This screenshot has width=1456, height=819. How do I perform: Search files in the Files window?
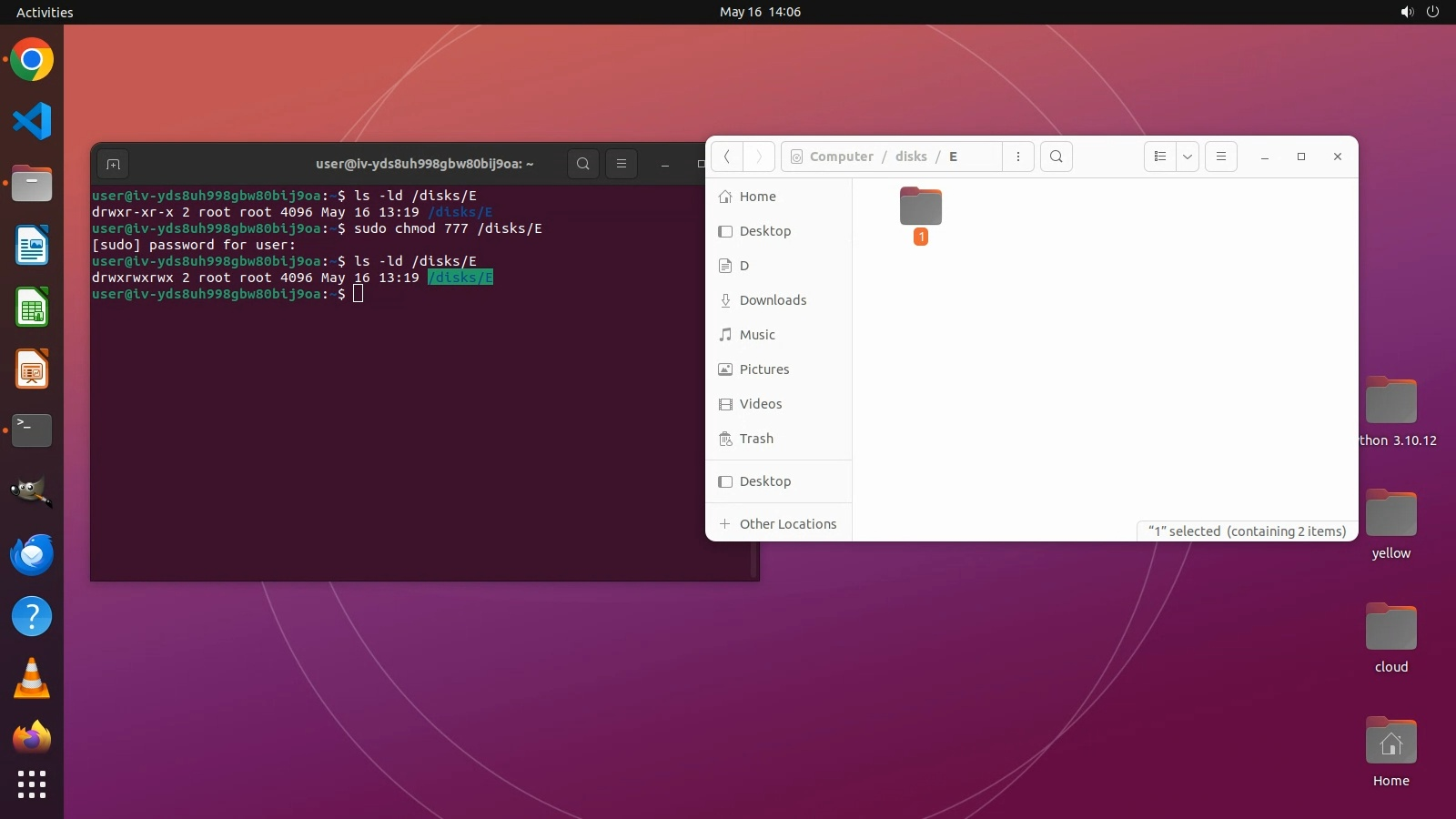pyautogui.click(x=1057, y=157)
